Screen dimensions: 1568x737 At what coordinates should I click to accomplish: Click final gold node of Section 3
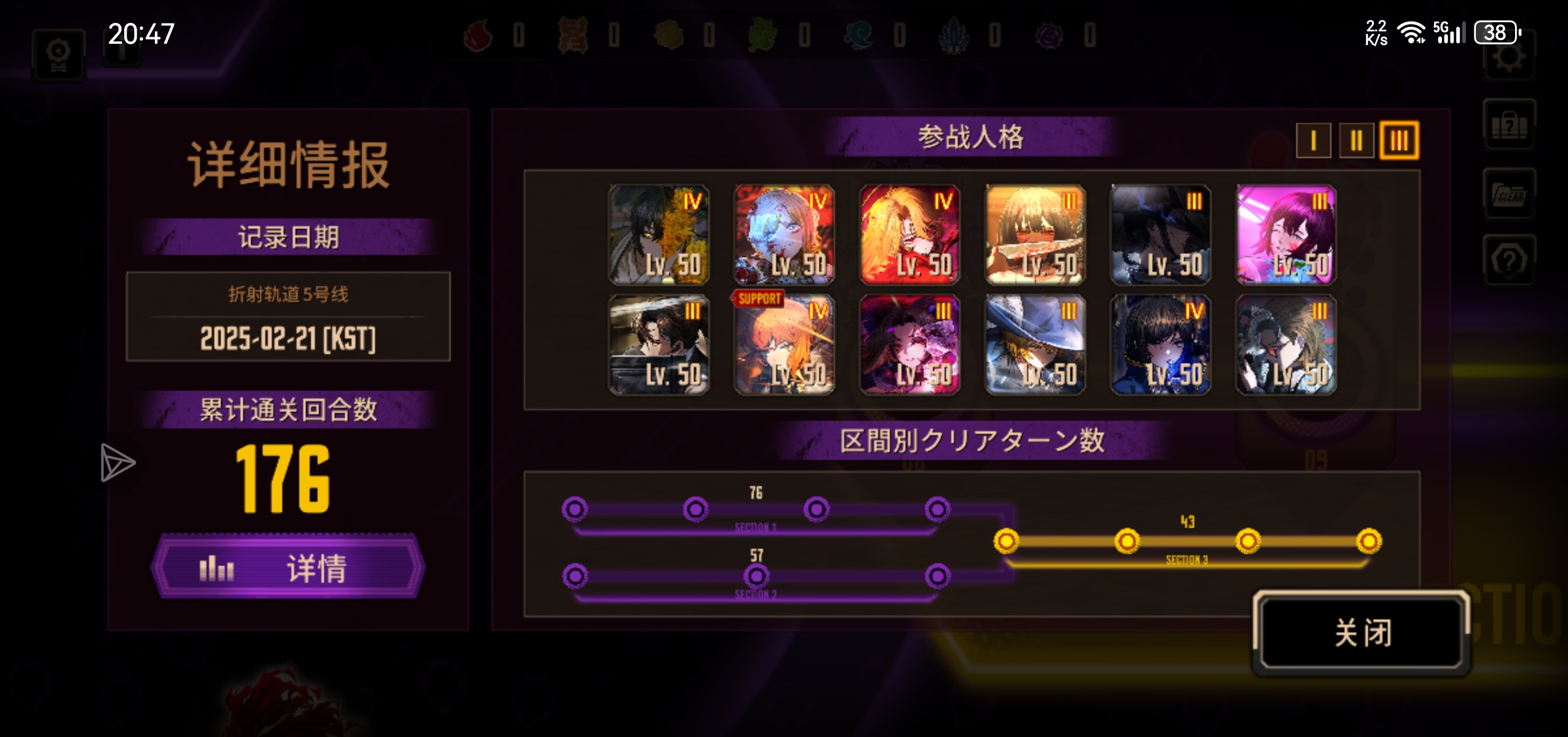tap(1369, 541)
